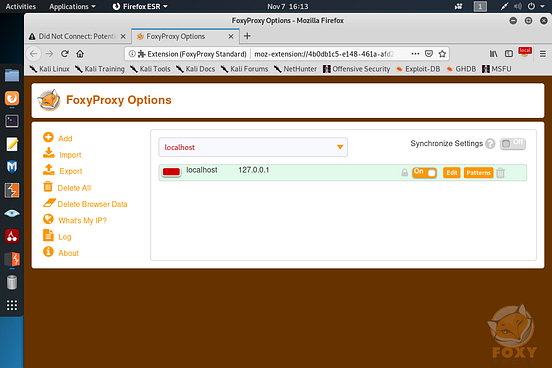Delete localhost proxy with trash icon
Screen dimensions: 552x368
point(500,173)
